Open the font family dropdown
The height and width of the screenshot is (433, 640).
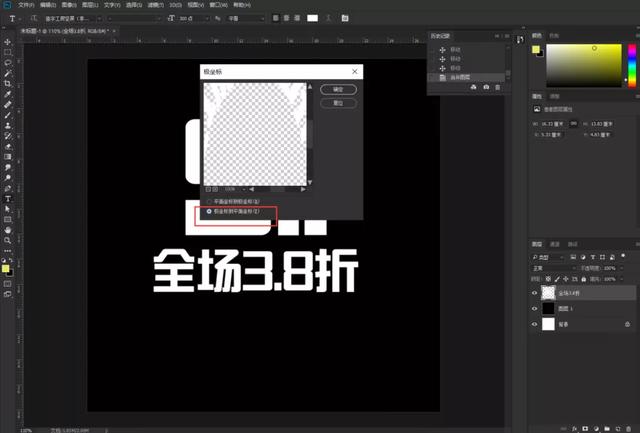click(x=99, y=18)
